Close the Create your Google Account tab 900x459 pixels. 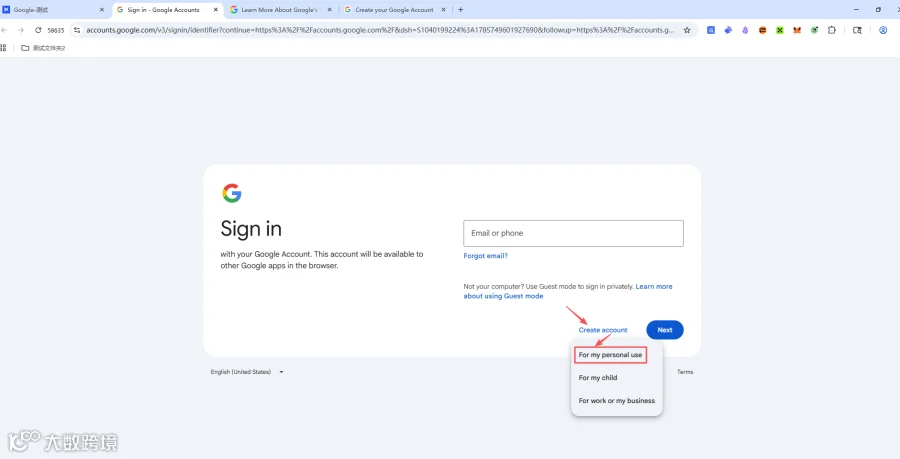[x=443, y=10]
